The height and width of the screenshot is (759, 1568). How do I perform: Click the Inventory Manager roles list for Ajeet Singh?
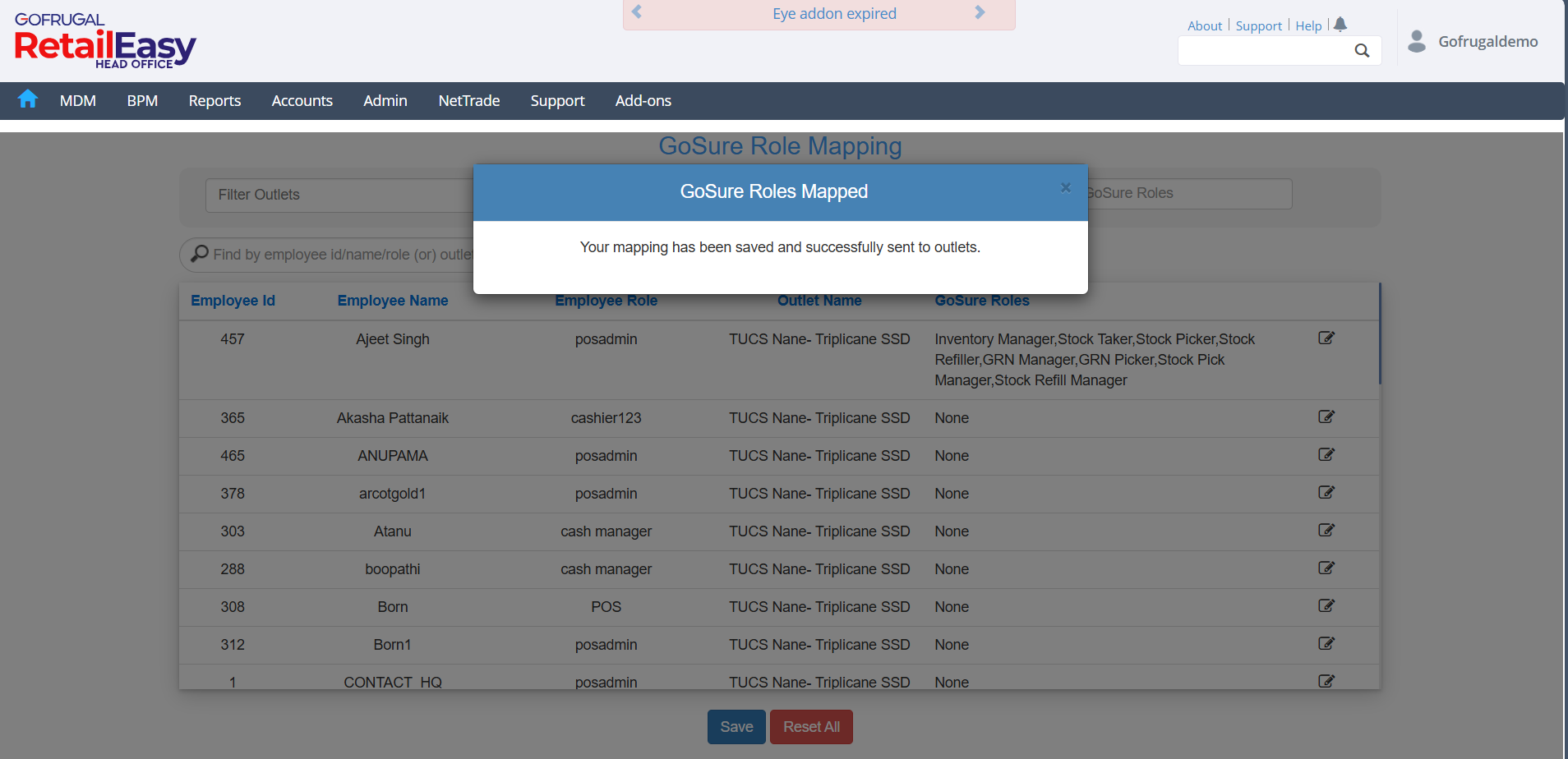[x=1095, y=360]
